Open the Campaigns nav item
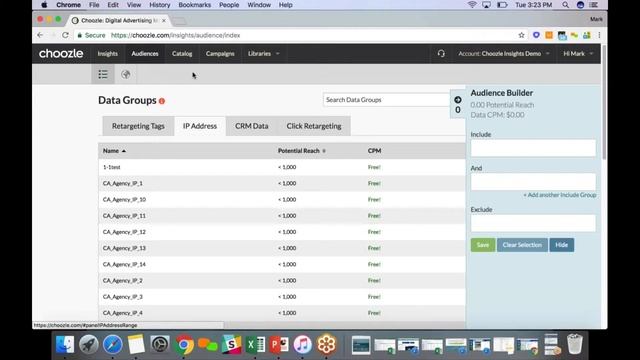The height and width of the screenshot is (360, 640). [220, 53]
